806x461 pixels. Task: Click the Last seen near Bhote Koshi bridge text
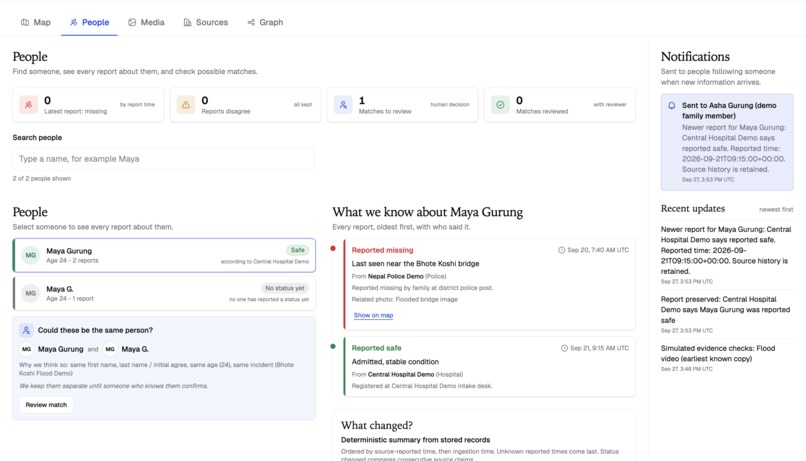[x=415, y=263]
